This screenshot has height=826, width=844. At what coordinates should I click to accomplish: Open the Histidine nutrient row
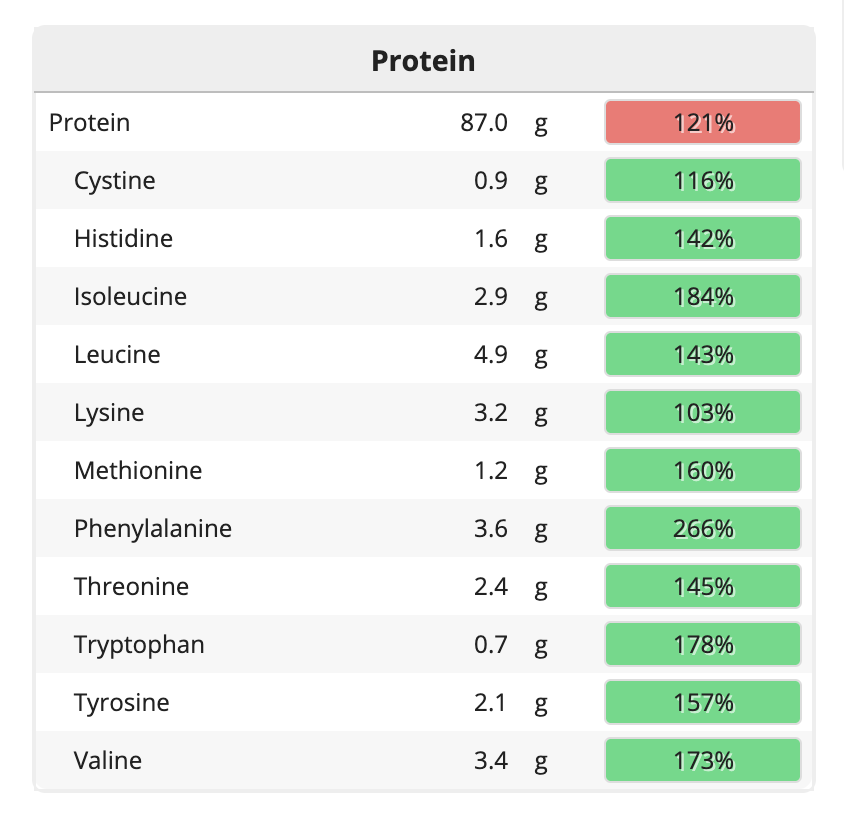pos(424,238)
